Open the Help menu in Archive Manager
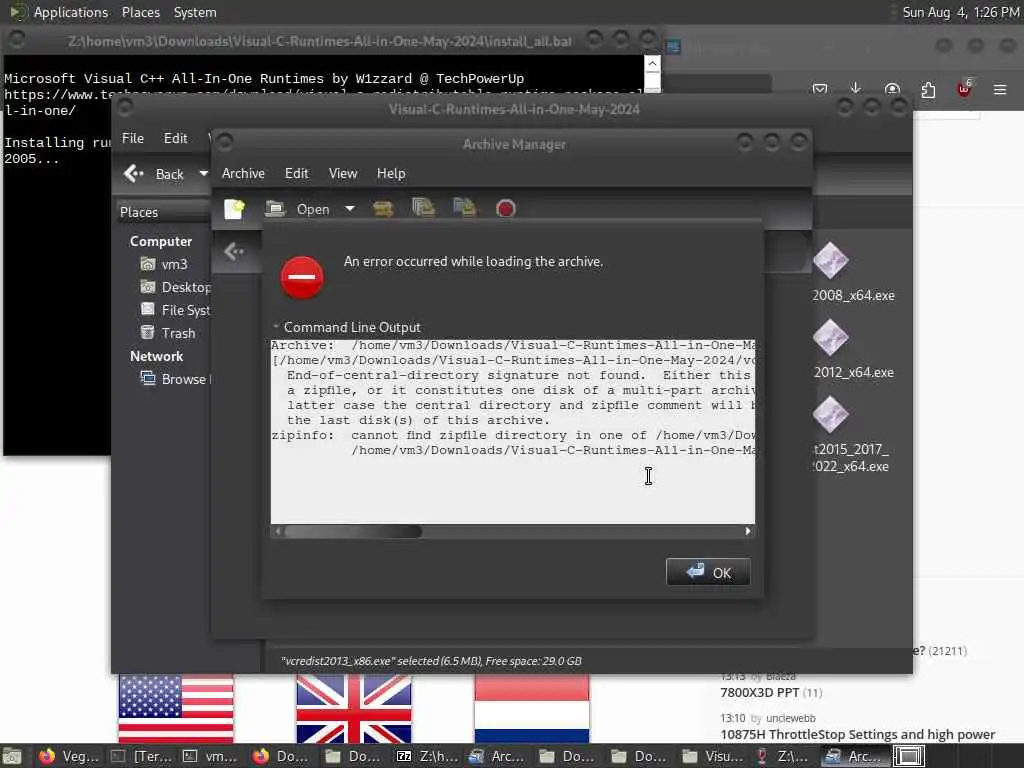Viewport: 1024px width, 768px height. 391,173
